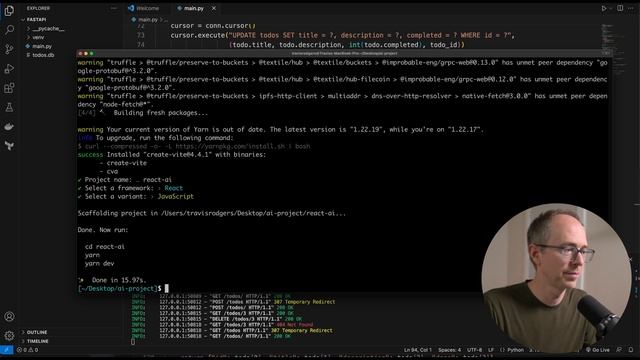Open todos.db in the file tree
The image size is (640, 360).
click(43, 55)
